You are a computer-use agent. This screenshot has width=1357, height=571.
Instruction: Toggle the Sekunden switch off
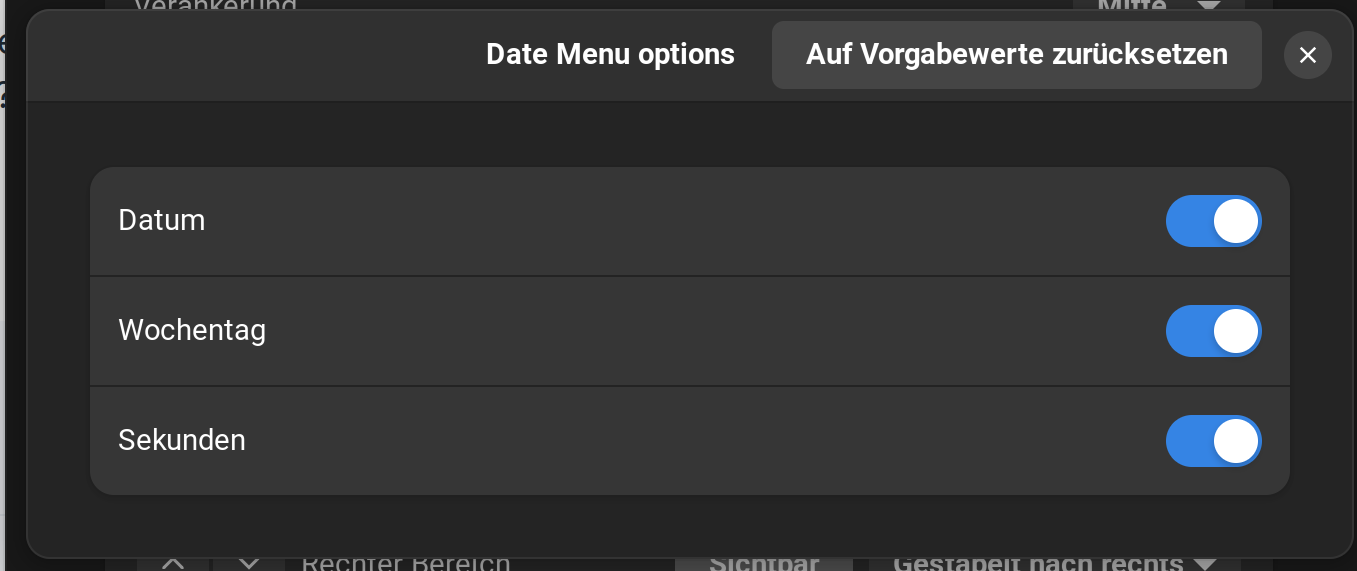tap(1213, 441)
